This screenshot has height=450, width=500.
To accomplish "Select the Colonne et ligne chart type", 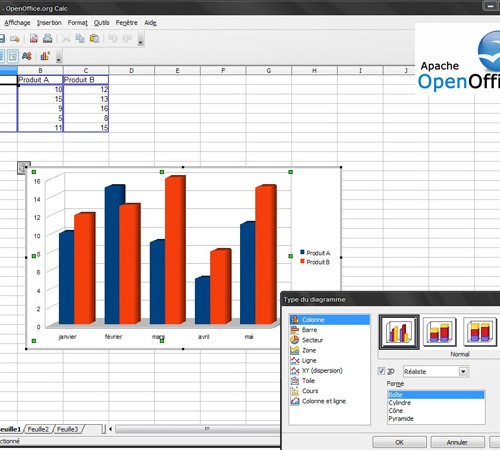I will [x=330, y=401].
